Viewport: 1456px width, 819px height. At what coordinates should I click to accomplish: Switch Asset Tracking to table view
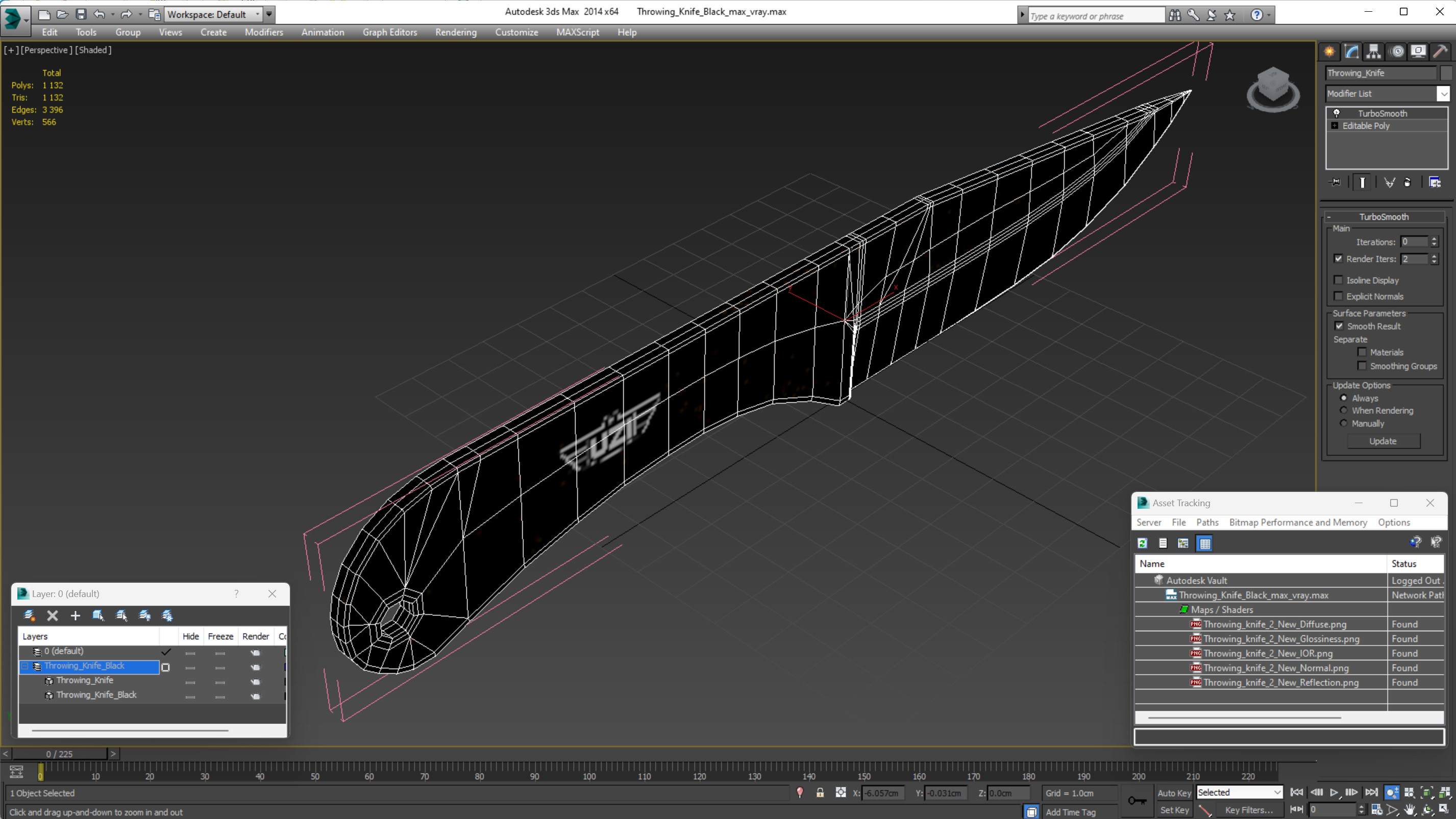[1204, 543]
